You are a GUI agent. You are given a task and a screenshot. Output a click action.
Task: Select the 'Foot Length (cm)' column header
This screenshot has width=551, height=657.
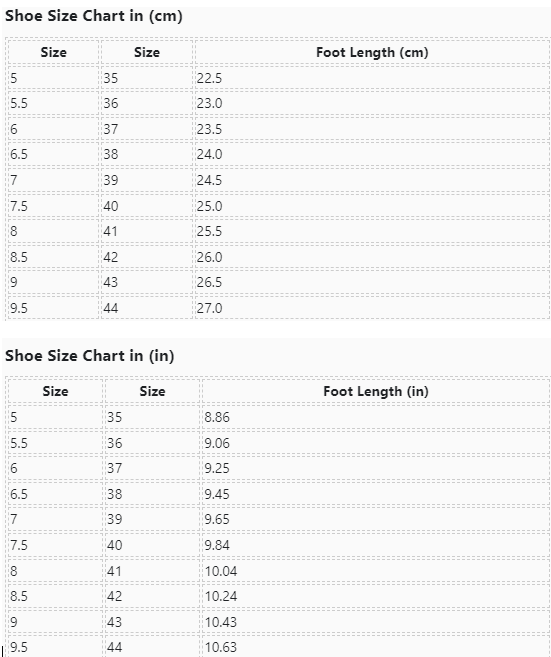click(x=372, y=52)
